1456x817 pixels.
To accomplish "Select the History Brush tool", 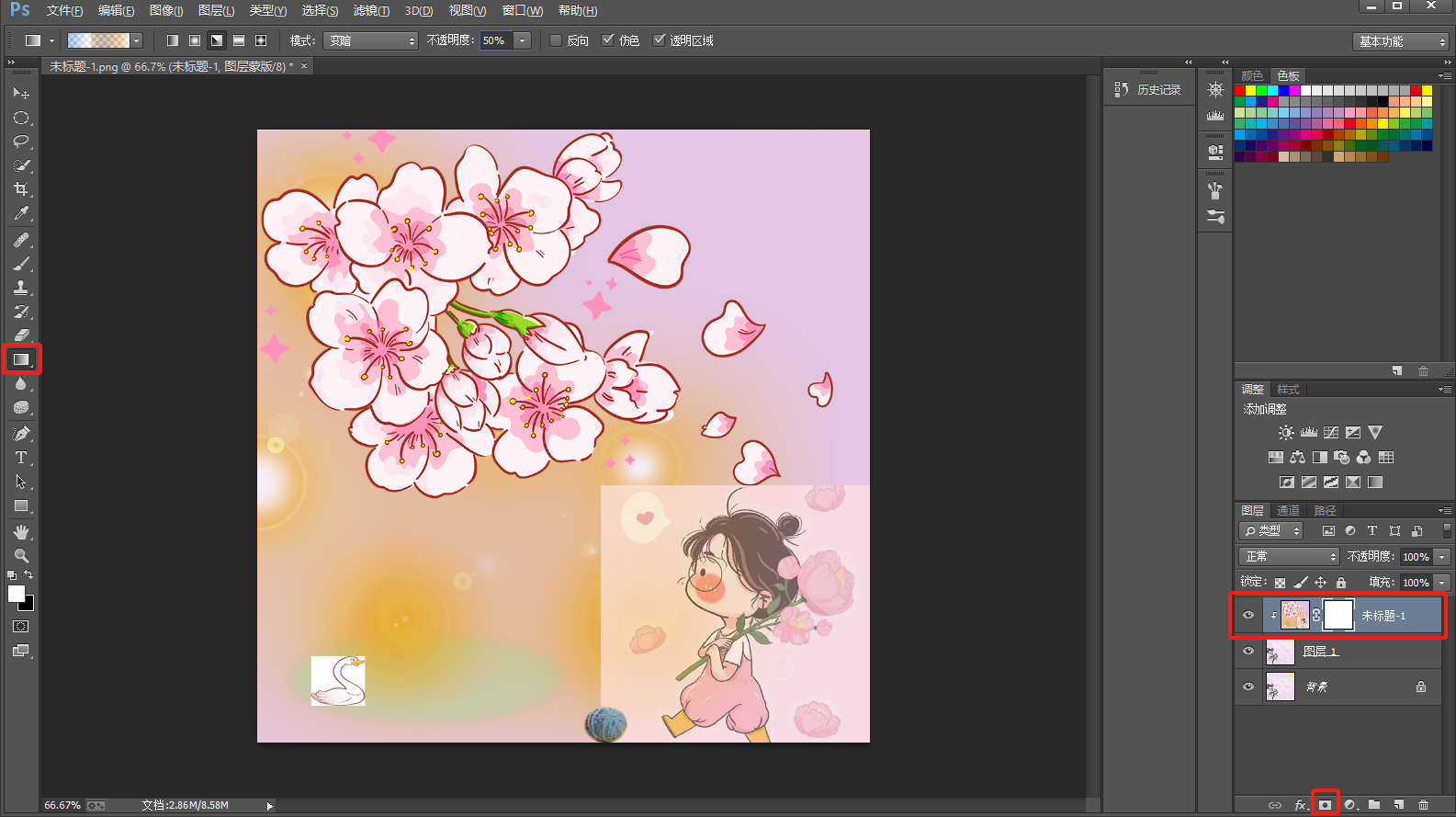I will tap(21, 312).
